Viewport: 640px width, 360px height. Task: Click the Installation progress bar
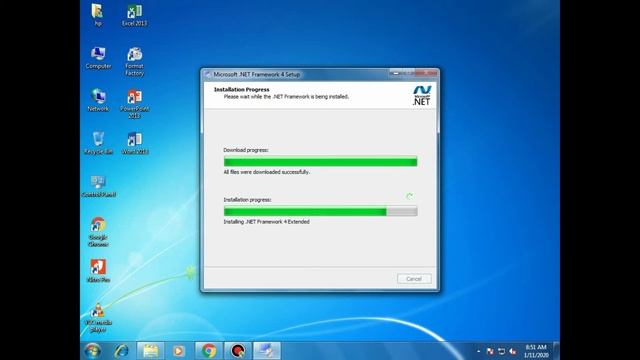pos(320,211)
